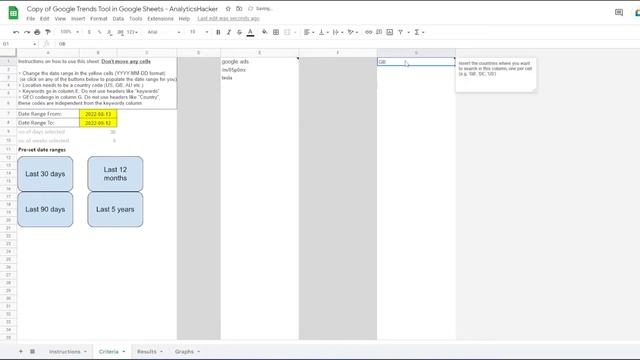Apply percent format icon
The height and width of the screenshot is (360, 640).
tap(99, 32)
